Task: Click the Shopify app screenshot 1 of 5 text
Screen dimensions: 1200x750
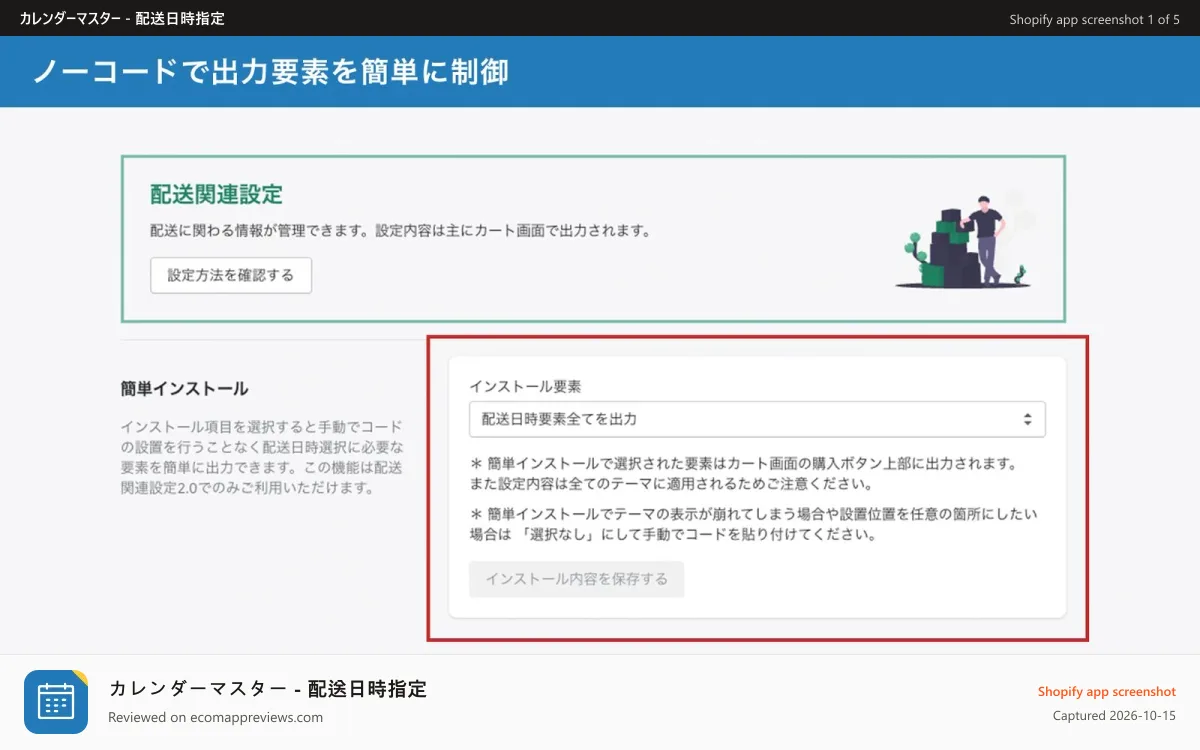Action: 1094,19
